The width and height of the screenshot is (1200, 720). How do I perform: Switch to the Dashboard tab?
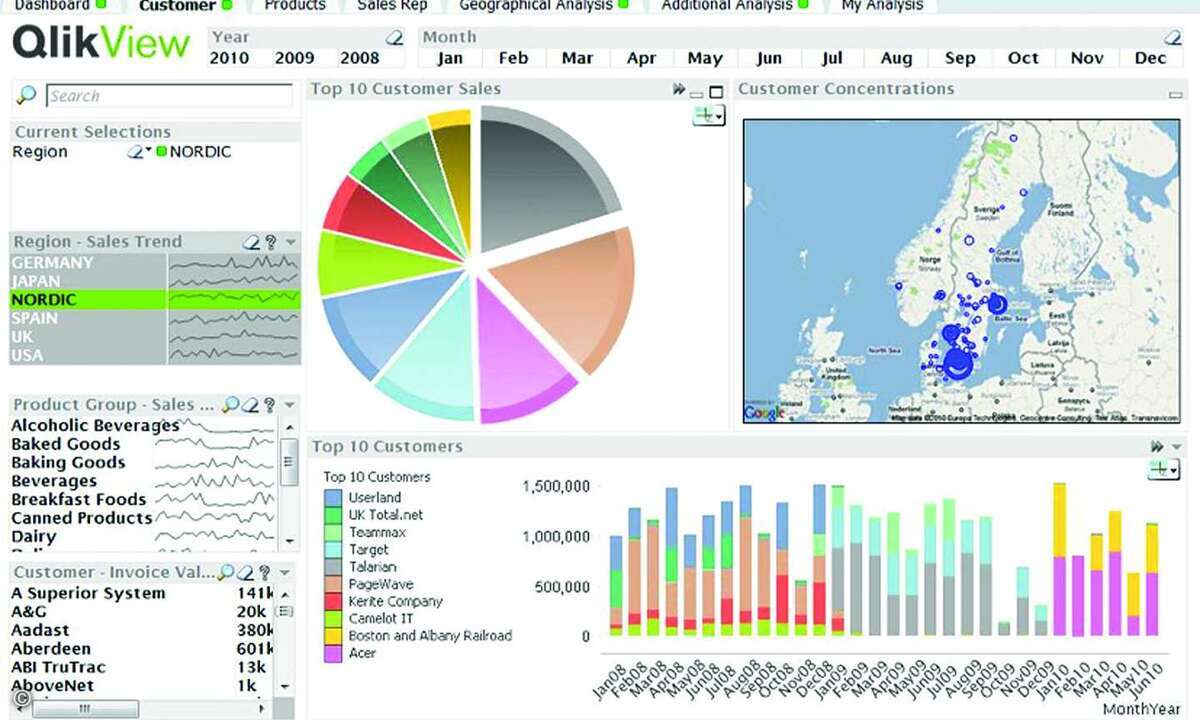[60, 5]
